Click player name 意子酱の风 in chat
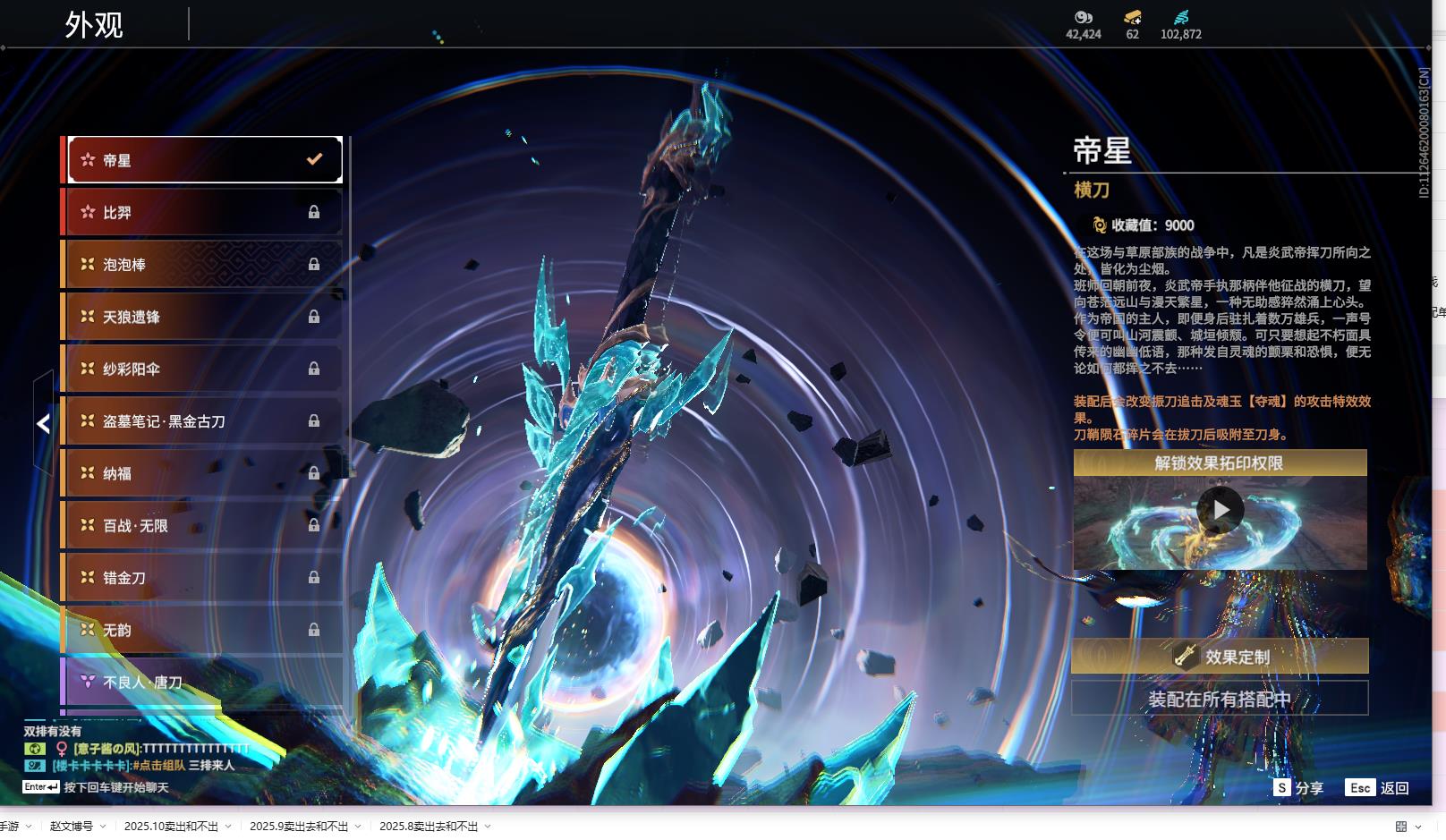1446x840 pixels. 107,748
